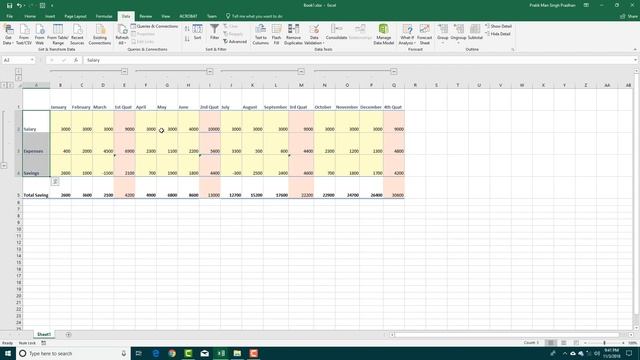The height and width of the screenshot is (360, 640).
Task: Open Advanced filter options
Action: pos(235,42)
